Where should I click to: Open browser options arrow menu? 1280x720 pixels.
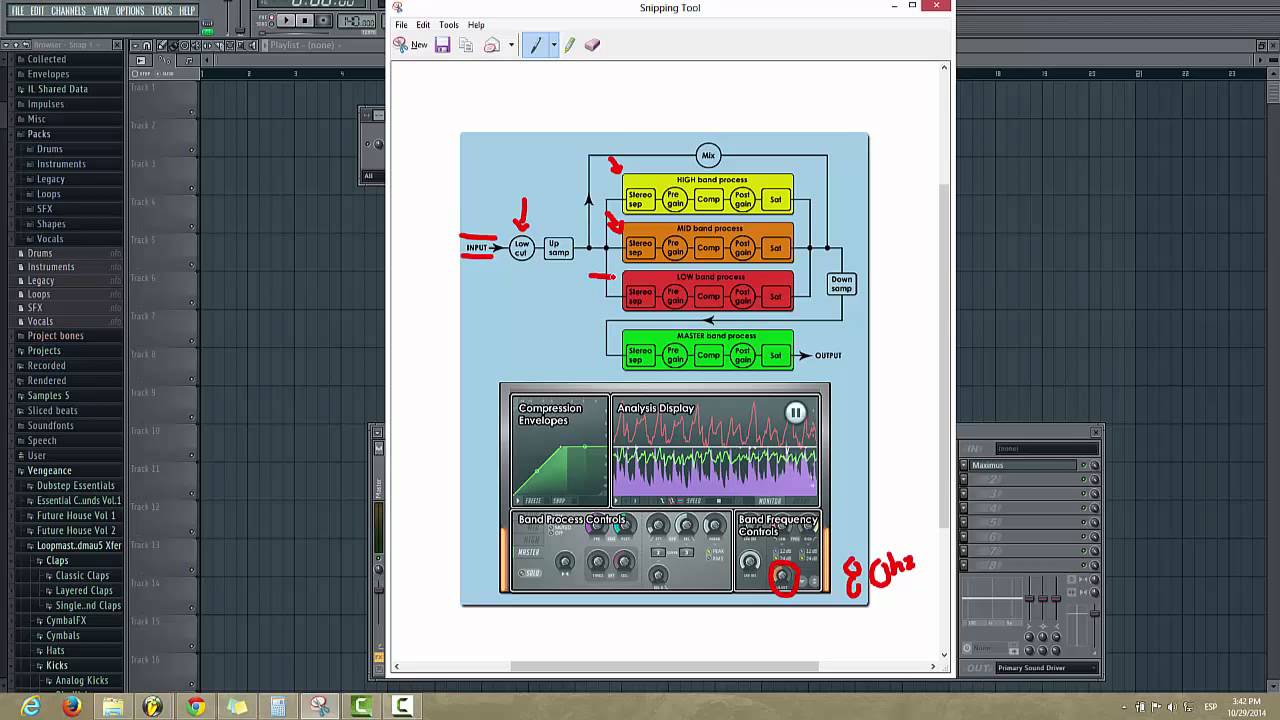pyautogui.click(x=6, y=45)
